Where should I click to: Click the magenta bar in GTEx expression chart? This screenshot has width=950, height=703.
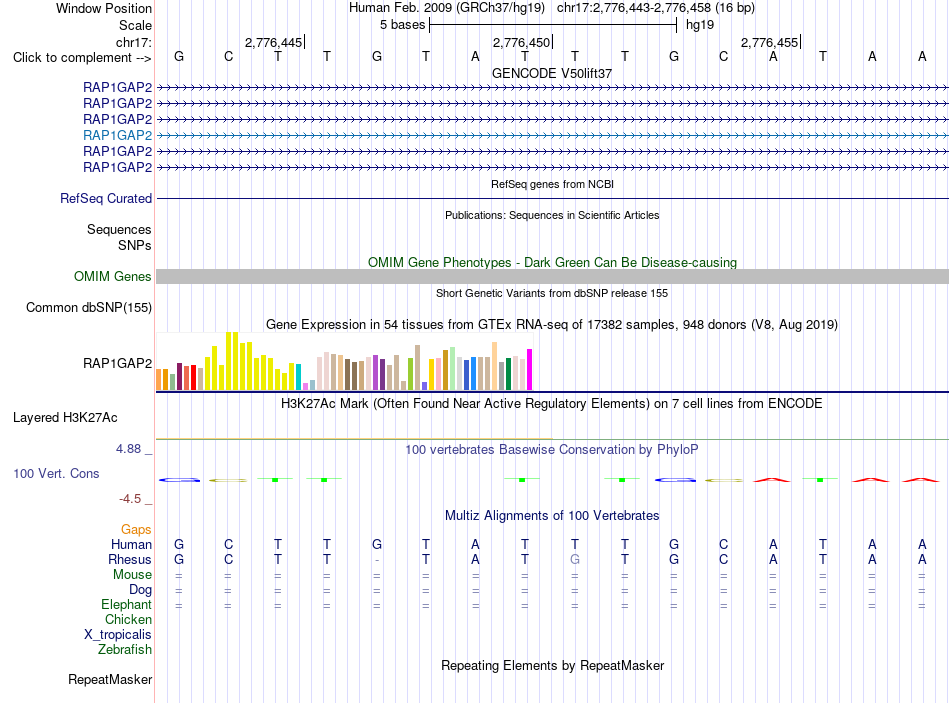click(x=530, y=369)
